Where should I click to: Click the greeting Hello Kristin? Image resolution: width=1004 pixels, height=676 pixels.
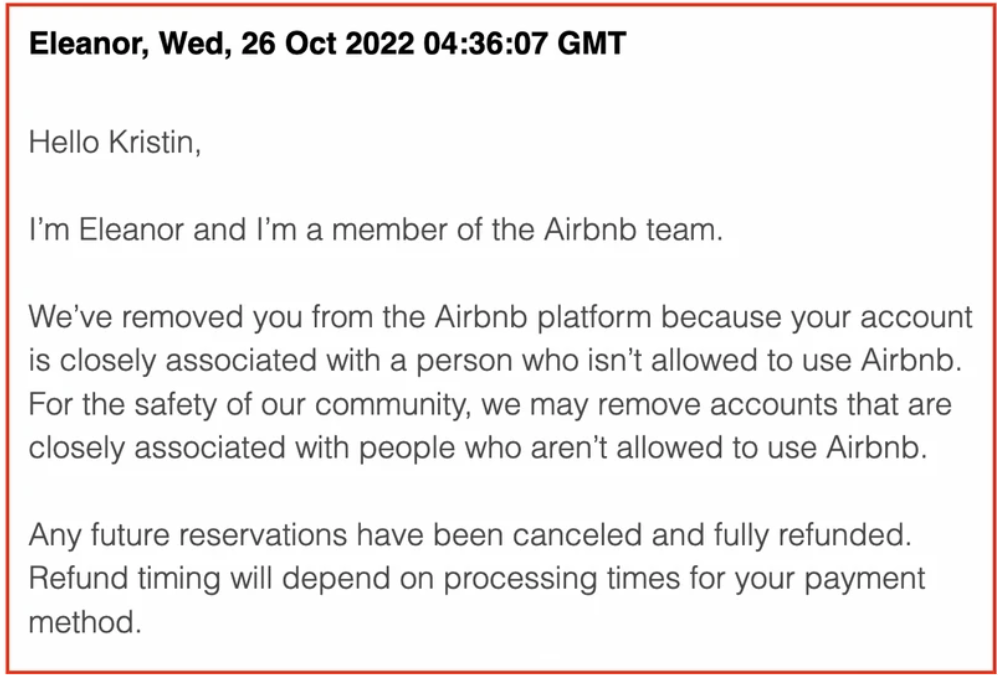point(115,141)
